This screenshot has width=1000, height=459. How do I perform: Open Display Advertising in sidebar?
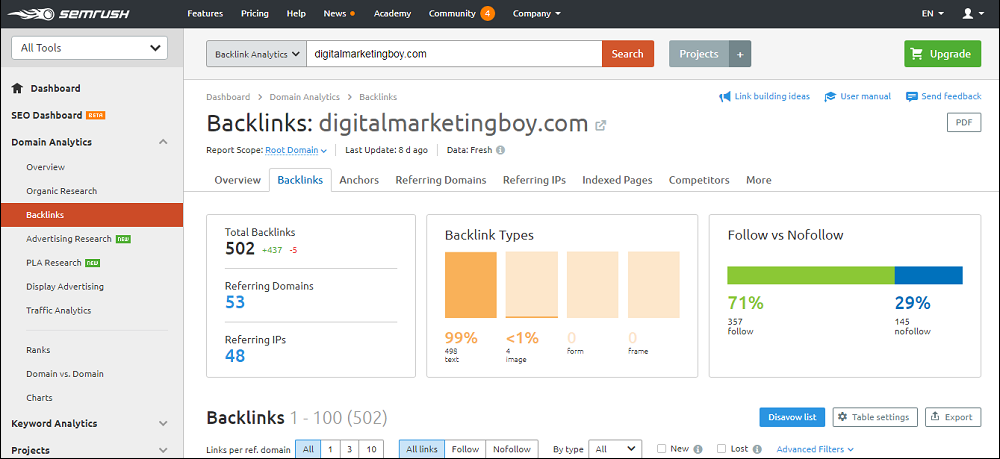[x=64, y=287]
